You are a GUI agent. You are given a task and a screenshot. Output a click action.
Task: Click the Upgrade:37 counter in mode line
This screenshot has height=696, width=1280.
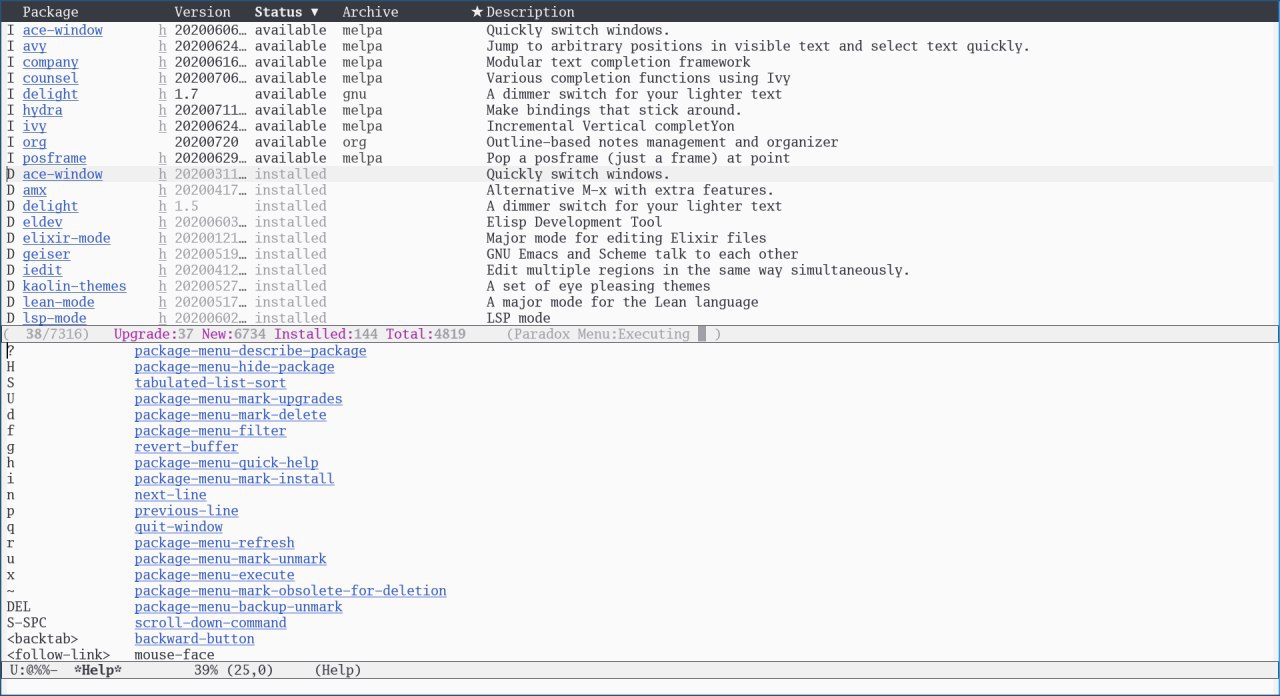tap(154, 334)
